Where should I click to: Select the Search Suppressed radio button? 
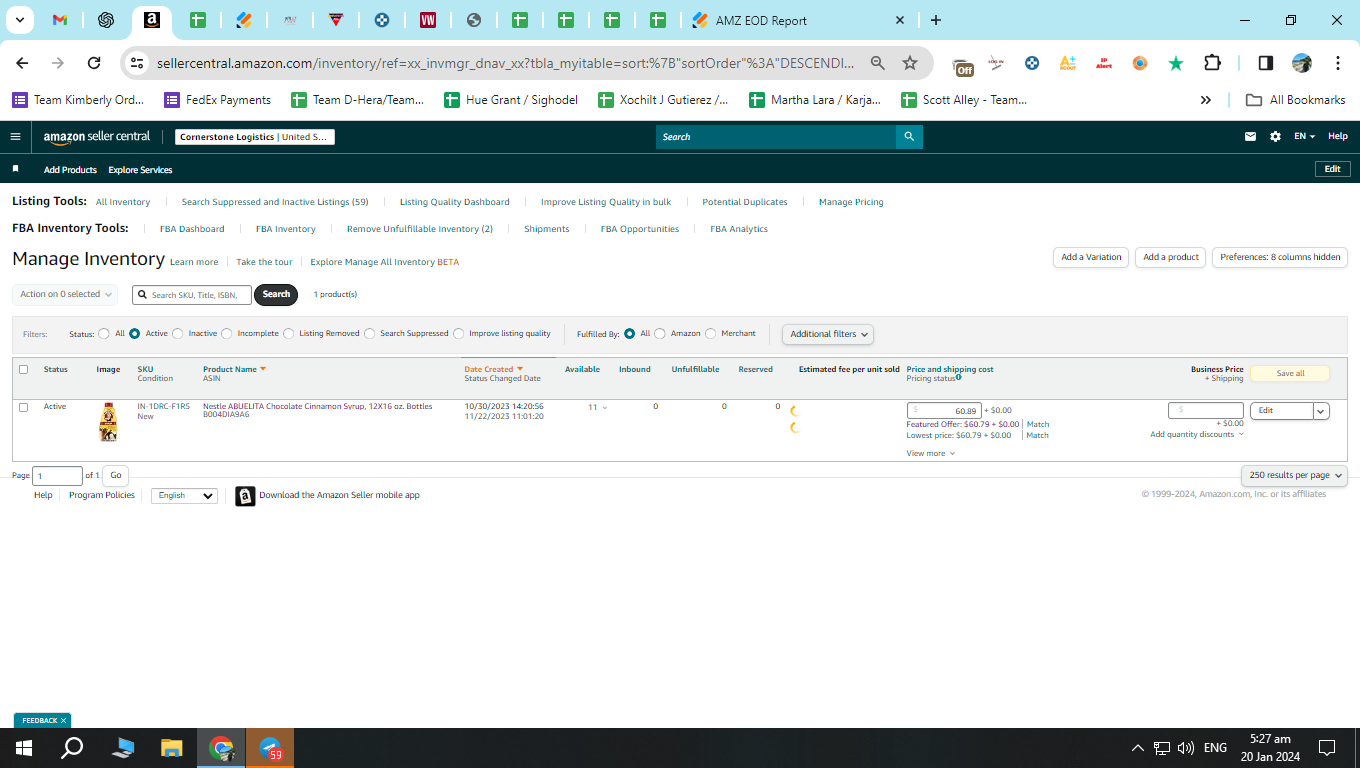tap(370, 334)
